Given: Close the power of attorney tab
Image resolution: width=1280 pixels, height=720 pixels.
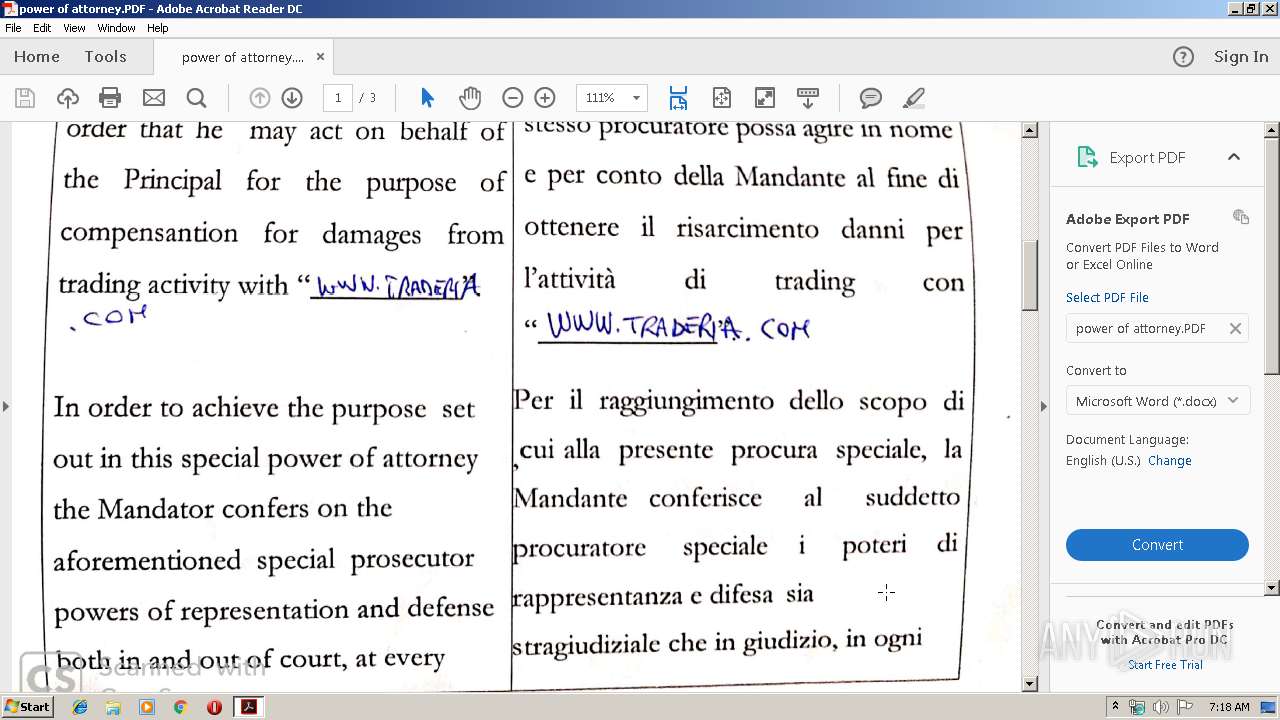Looking at the screenshot, I should [x=320, y=57].
